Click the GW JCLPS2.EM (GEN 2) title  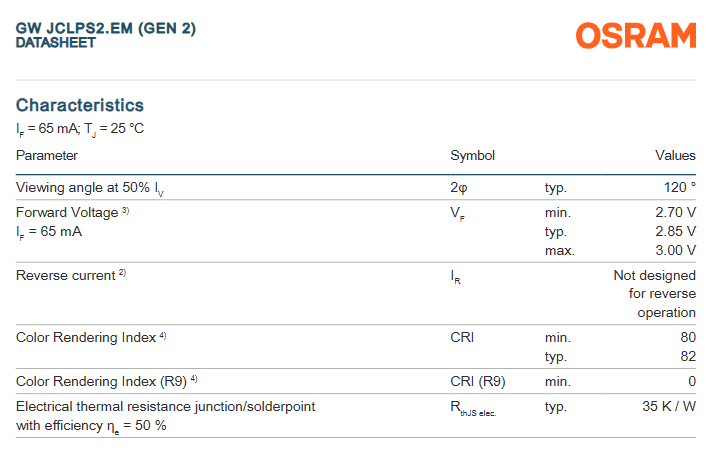click(106, 28)
